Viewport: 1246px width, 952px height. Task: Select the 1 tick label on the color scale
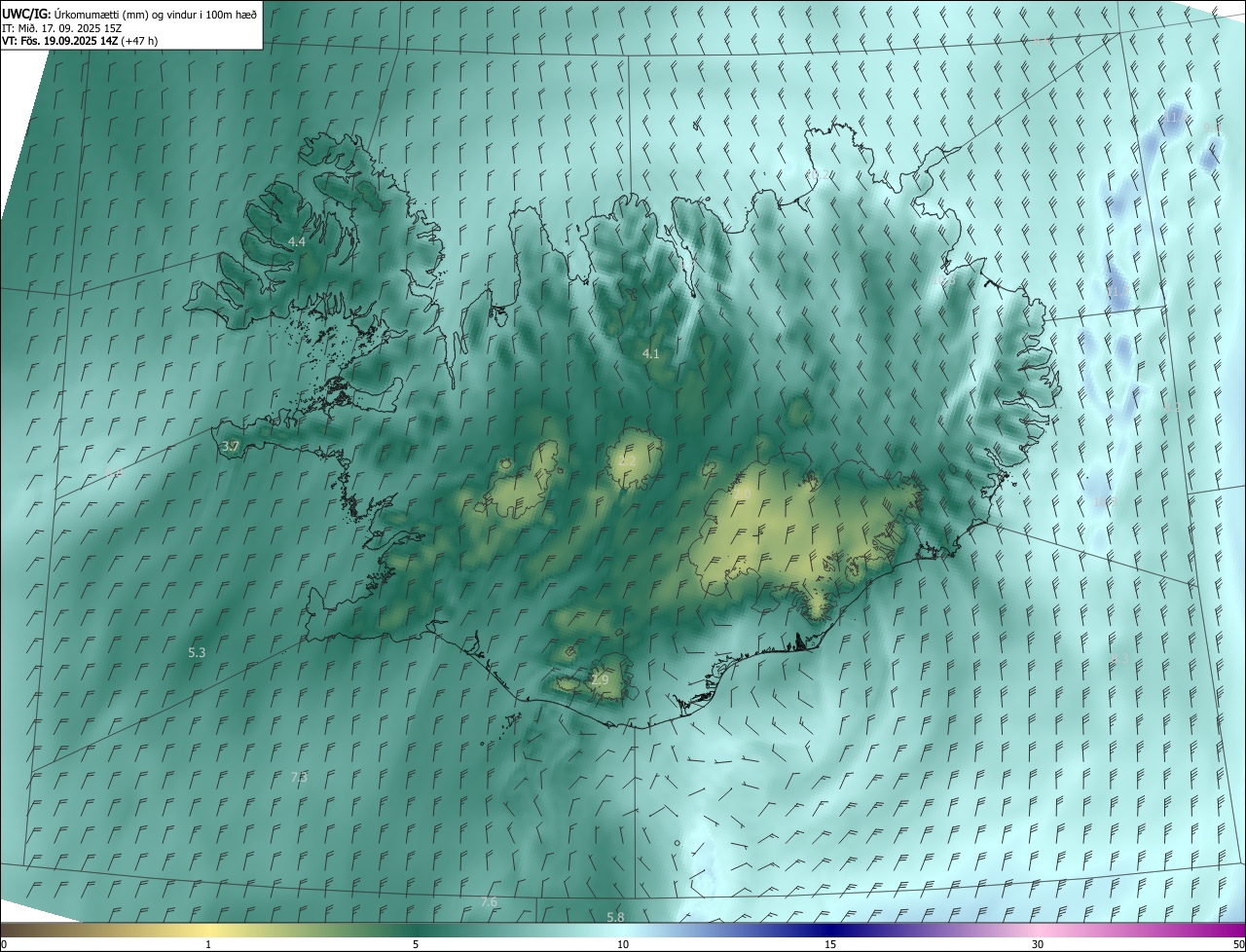(208, 944)
